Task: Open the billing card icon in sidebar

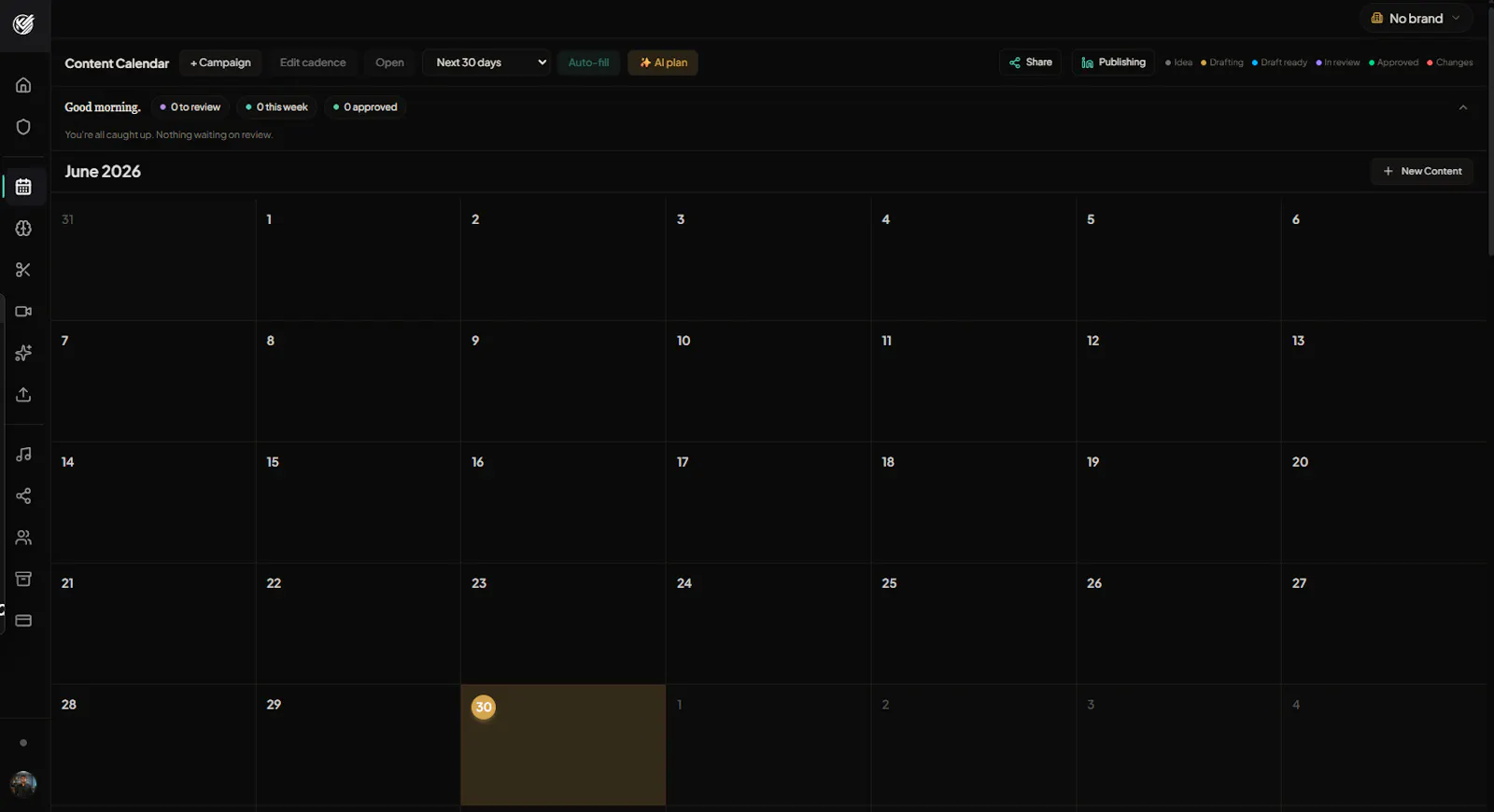Action: [23, 621]
